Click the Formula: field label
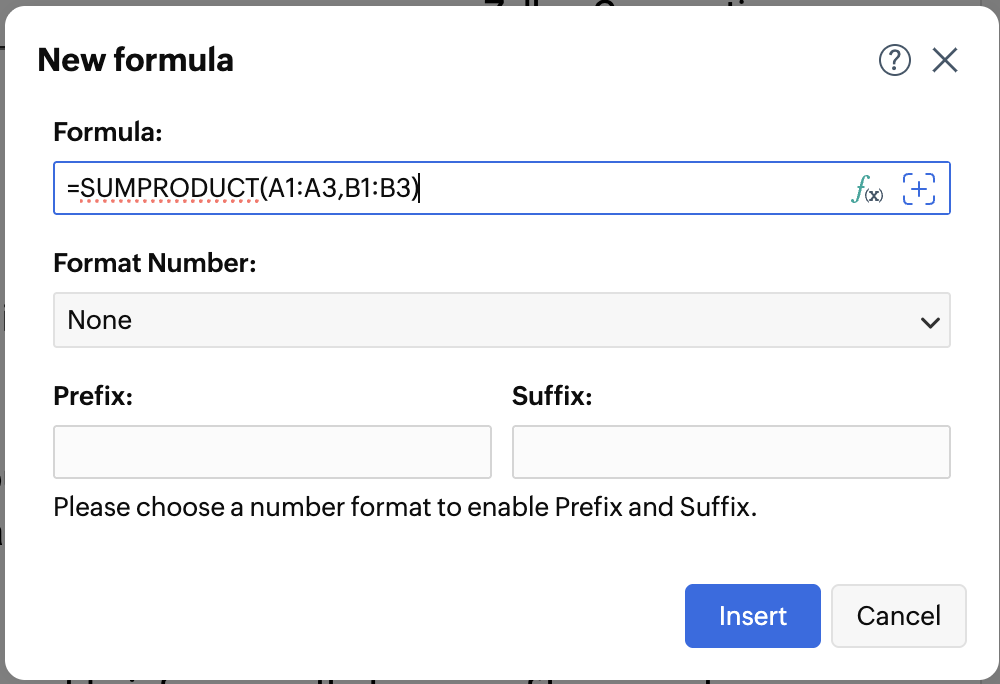Image resolution: width=1000 pixels, height=684 pixels. (x=108, y=132)
